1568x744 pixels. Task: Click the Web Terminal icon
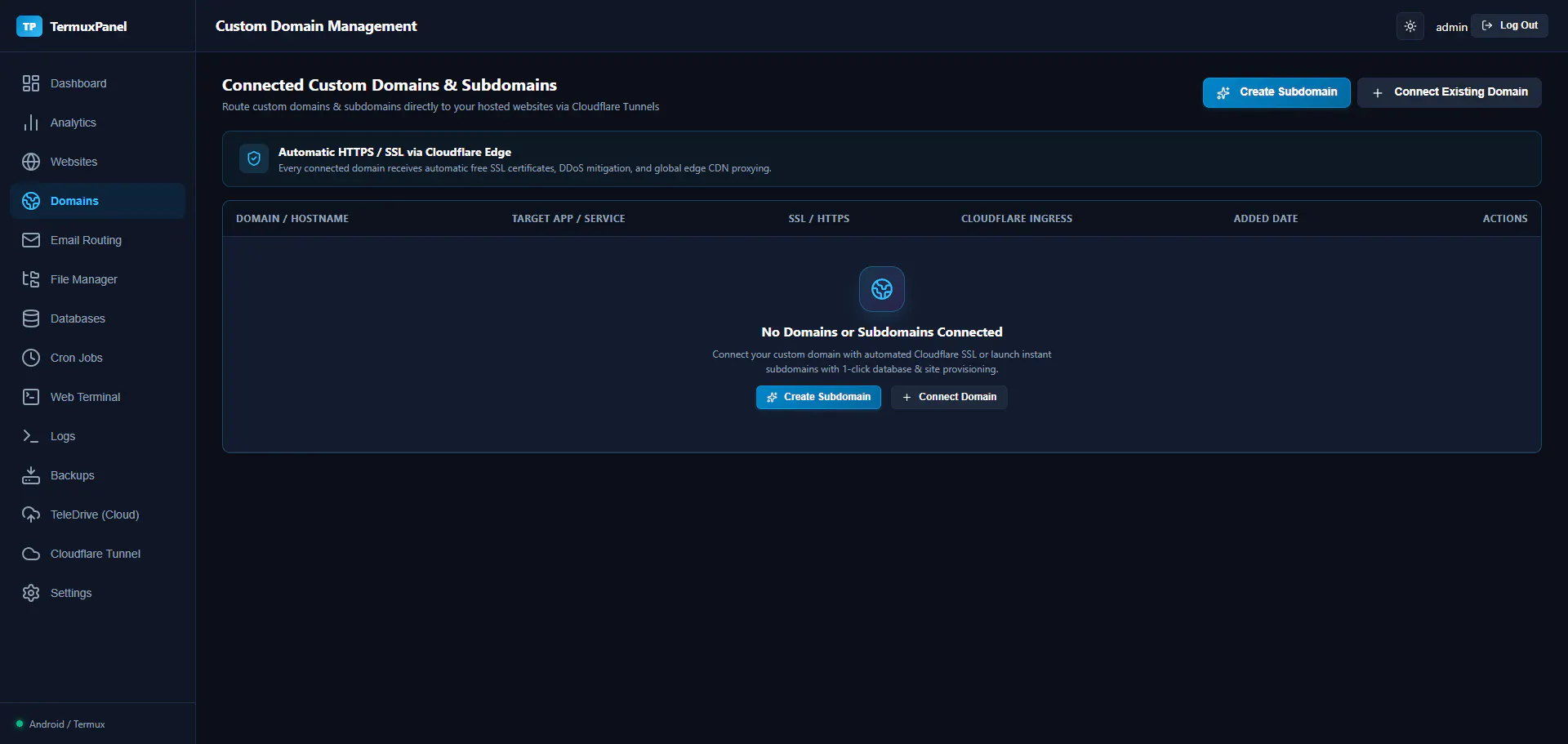coord(31,397)
